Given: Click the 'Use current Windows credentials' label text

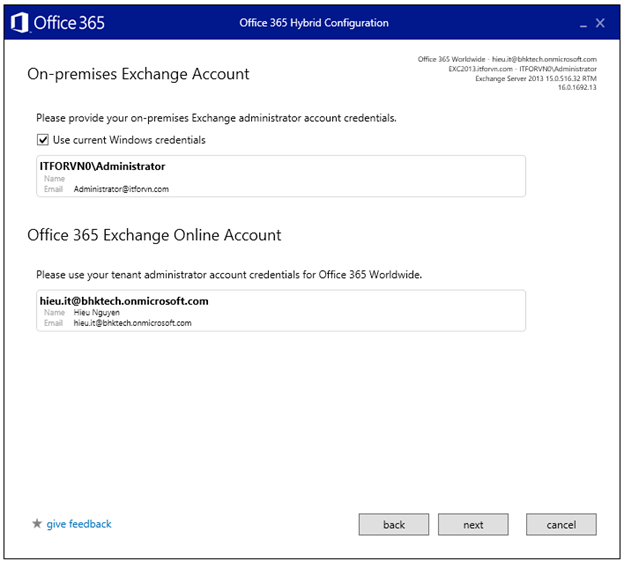Looking at the screenshot, I should (129, 140).
